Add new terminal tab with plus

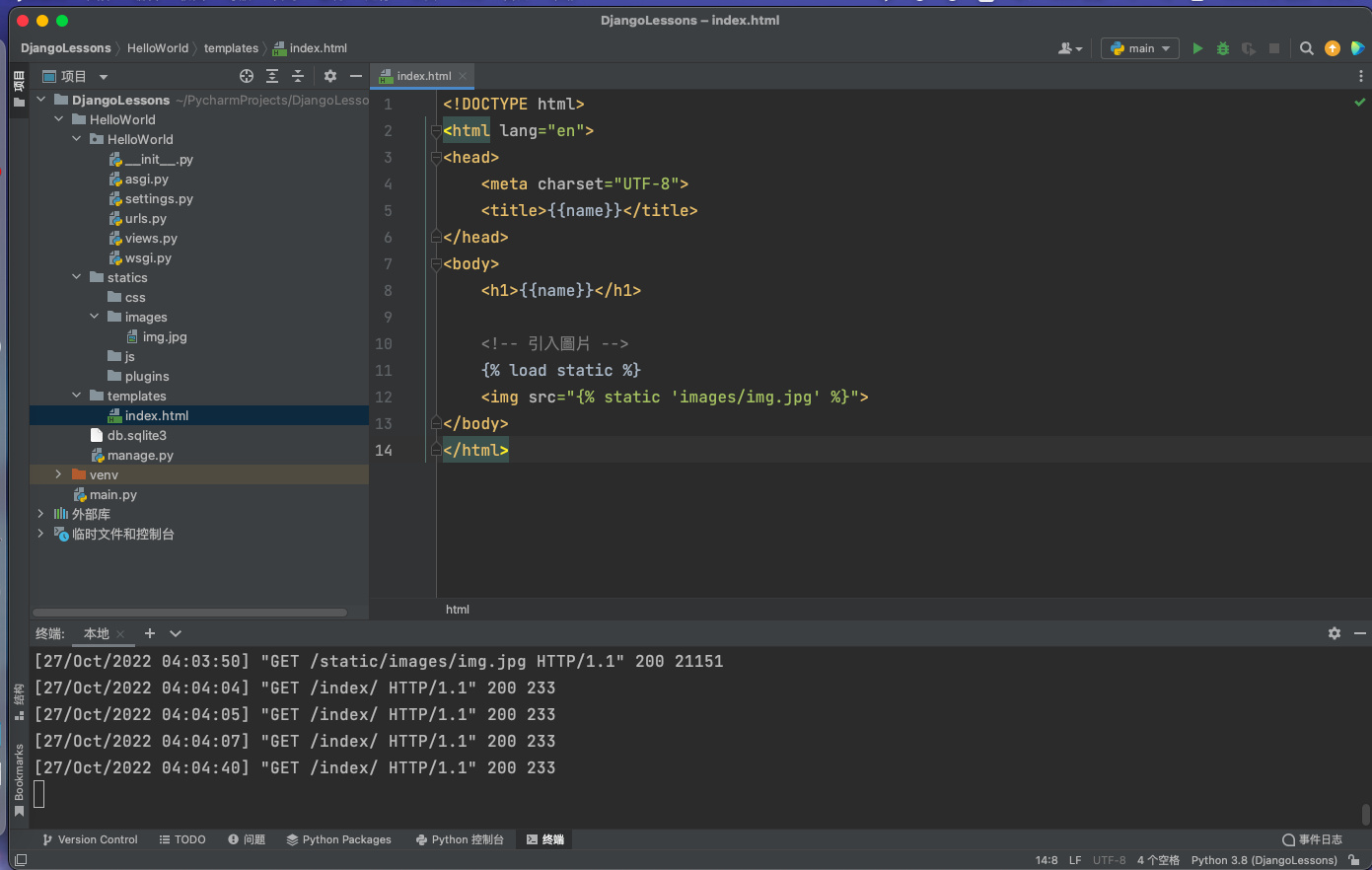(x=150, y=633)
